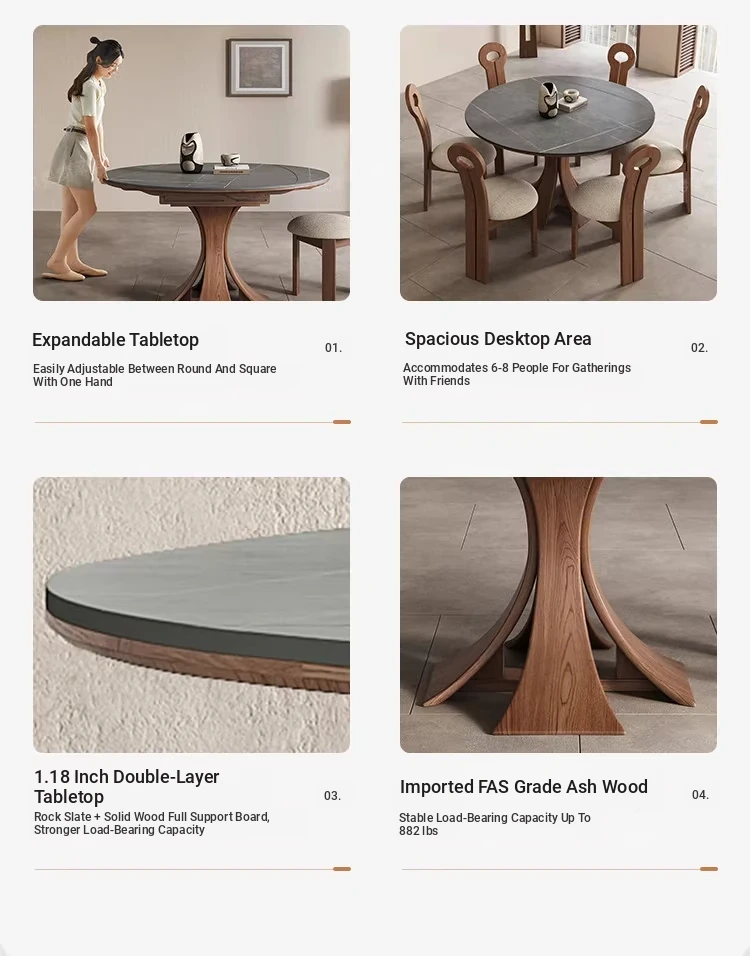Click the 1.18 Inch Double-Layer Tabletop title
Viewport: 750px width, 956px height.
pyautogui.click(x=127, y=787)
